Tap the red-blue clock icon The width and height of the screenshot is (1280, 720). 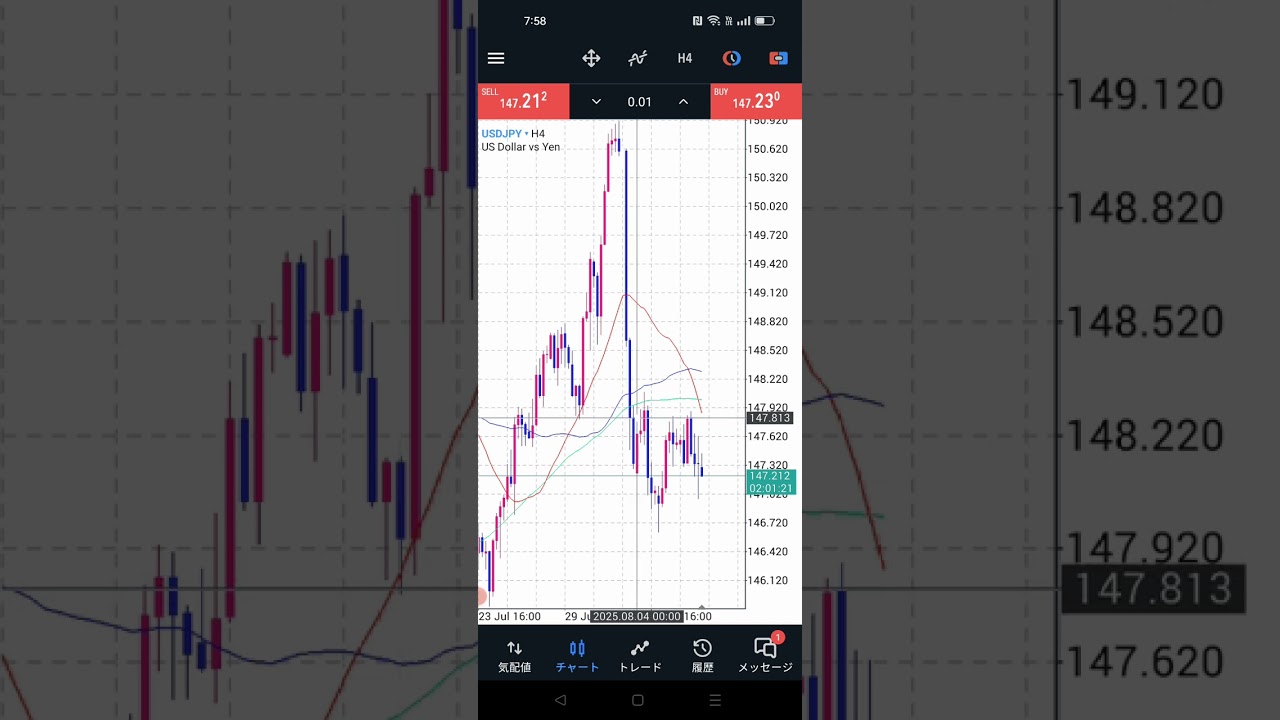[x=732, y=58]
